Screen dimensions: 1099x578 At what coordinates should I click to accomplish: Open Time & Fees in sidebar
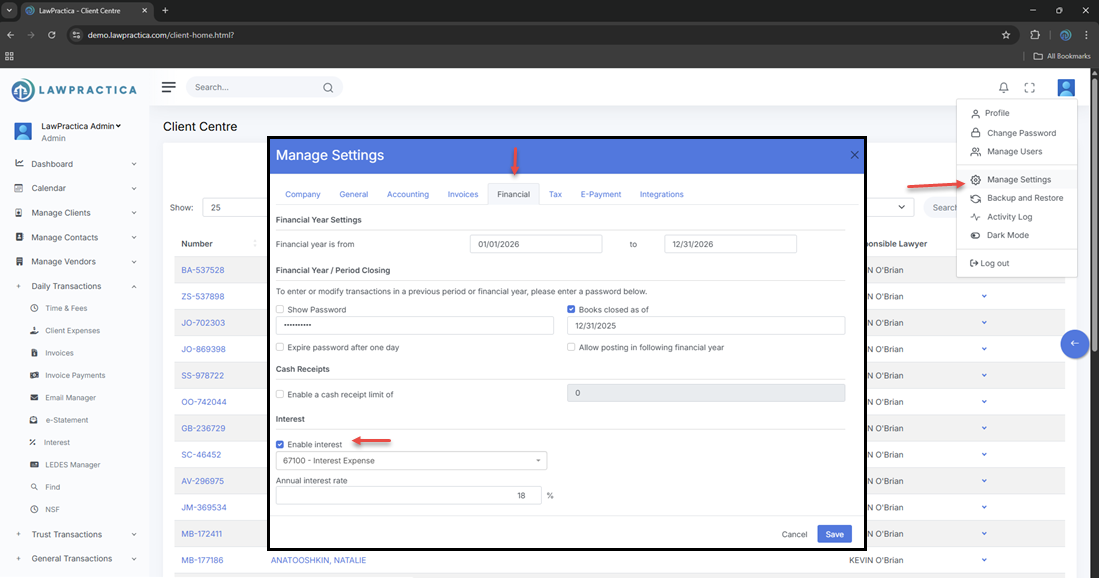(66, 309)
